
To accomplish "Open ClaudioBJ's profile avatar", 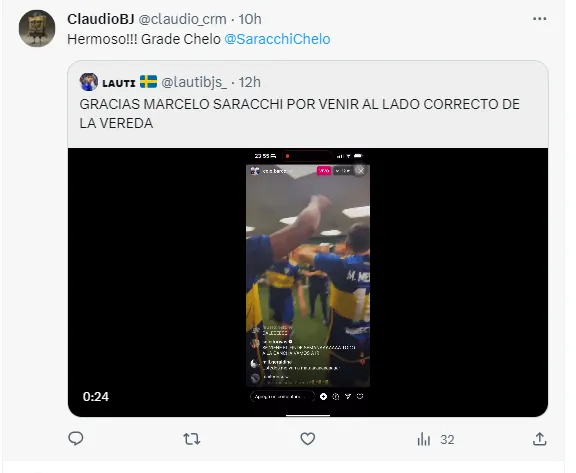I will pos(37,29).
